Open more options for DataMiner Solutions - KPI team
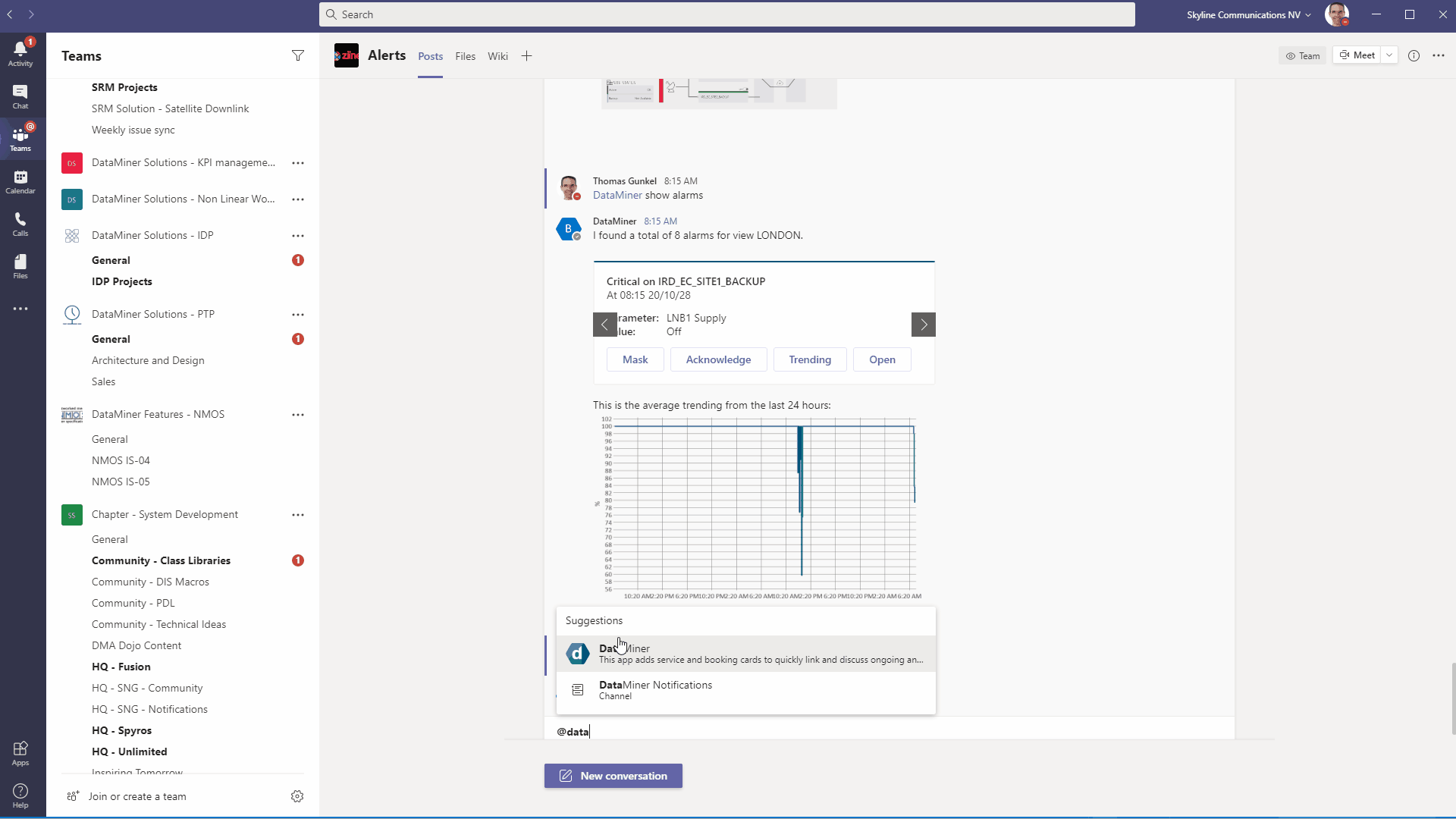The width and height of the screenshot is (1456, 819). [x=298, y=163]
